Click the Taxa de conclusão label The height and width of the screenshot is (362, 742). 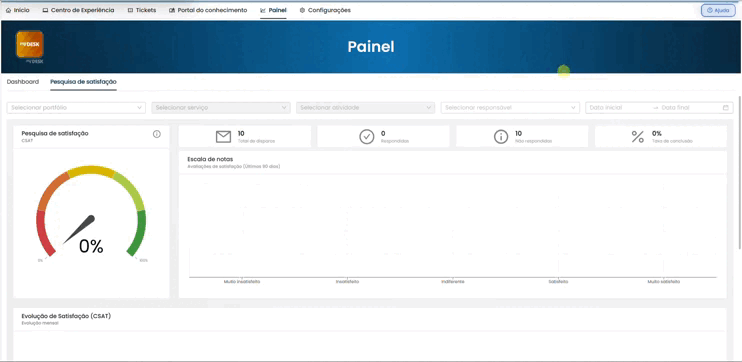672,141
